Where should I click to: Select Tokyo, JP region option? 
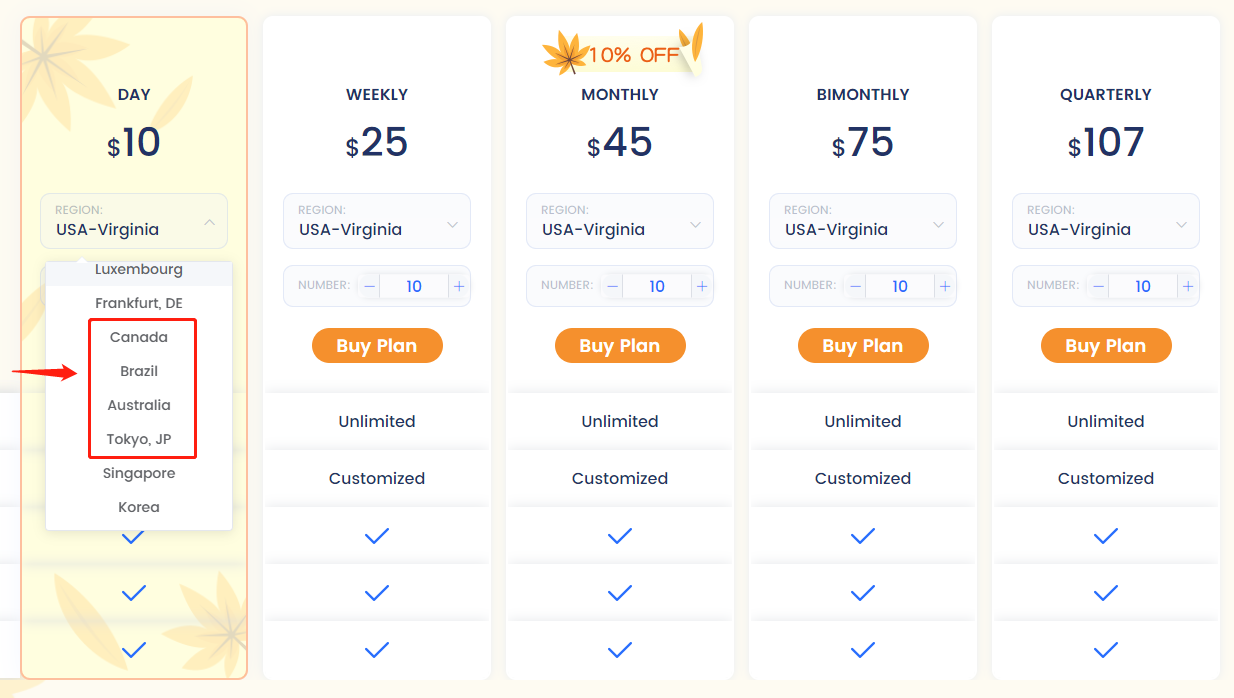(x=139, y=439)
